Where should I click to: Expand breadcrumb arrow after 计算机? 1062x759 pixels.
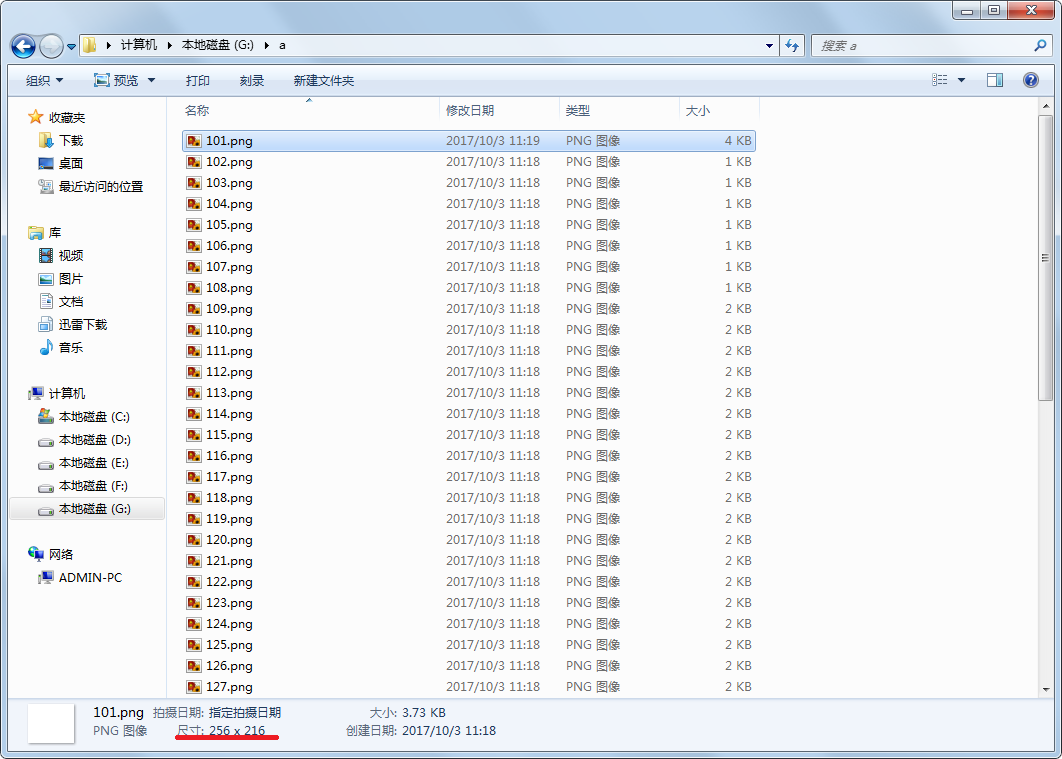169,45
